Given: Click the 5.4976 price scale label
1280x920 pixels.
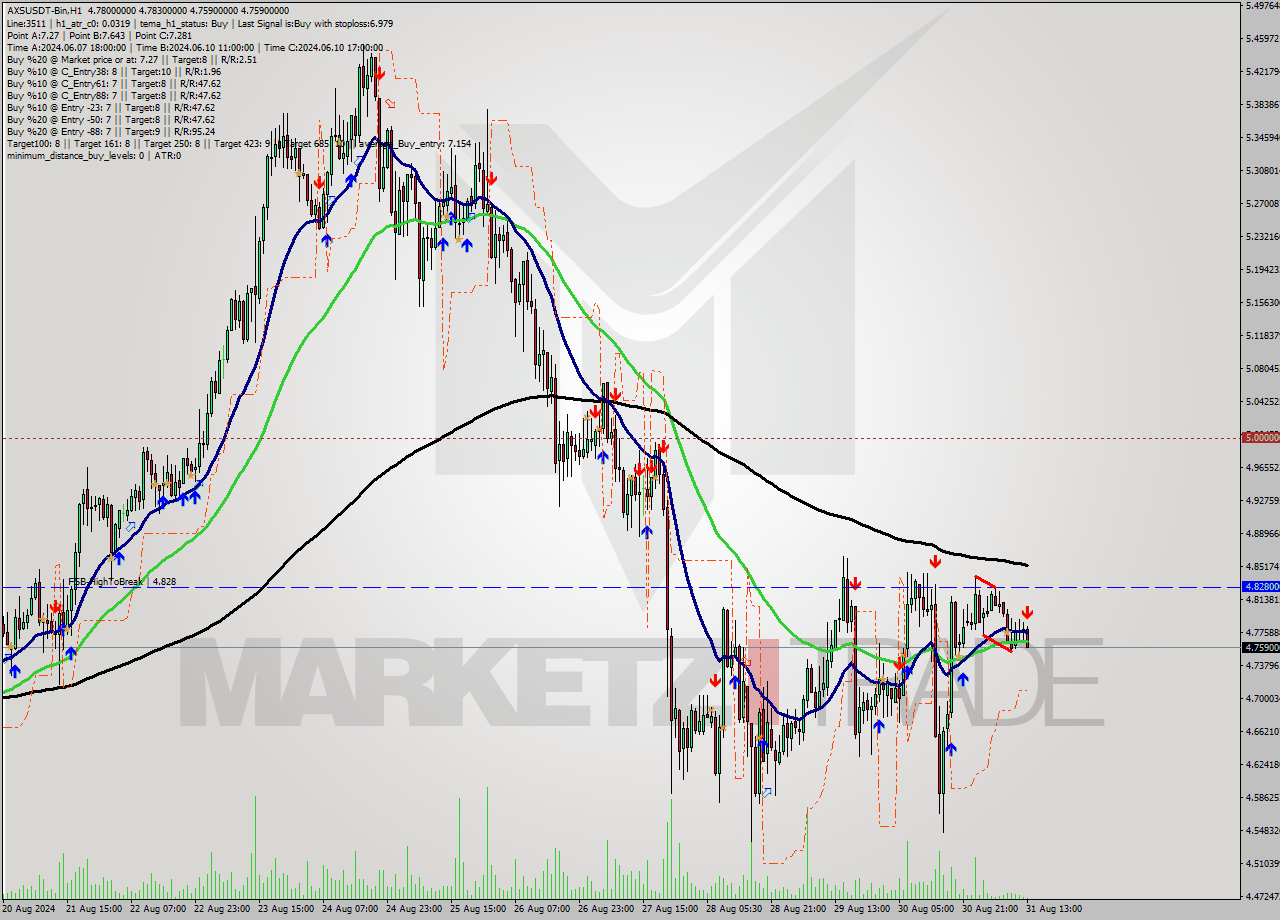Looking at the screenshot, I should [x=1262, y=6].
